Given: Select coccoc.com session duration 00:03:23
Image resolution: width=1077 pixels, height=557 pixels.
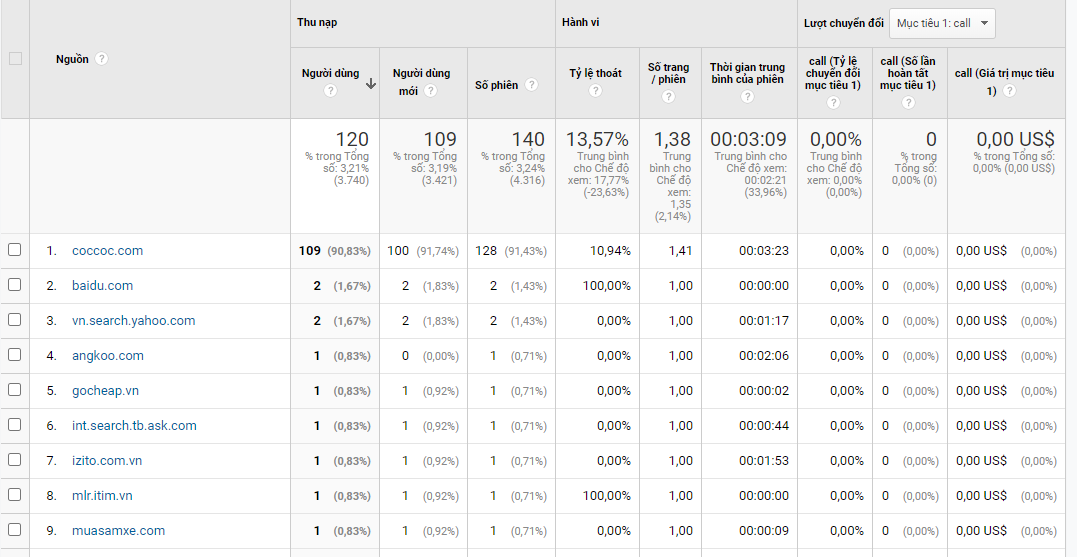Looking at the screenshot, I should (x=764, y=251).
